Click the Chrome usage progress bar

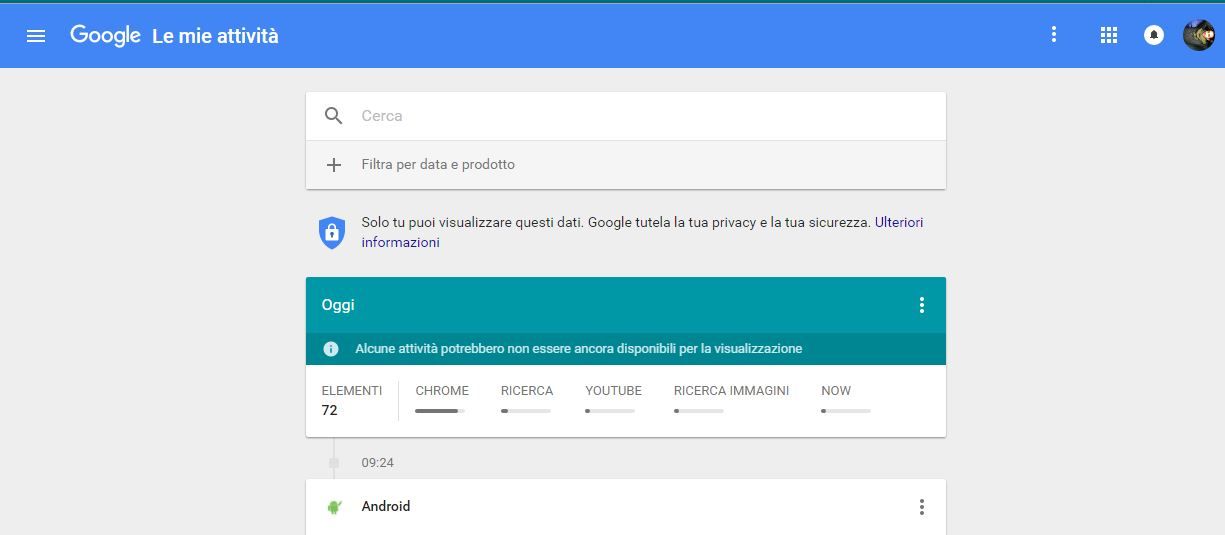440,411
